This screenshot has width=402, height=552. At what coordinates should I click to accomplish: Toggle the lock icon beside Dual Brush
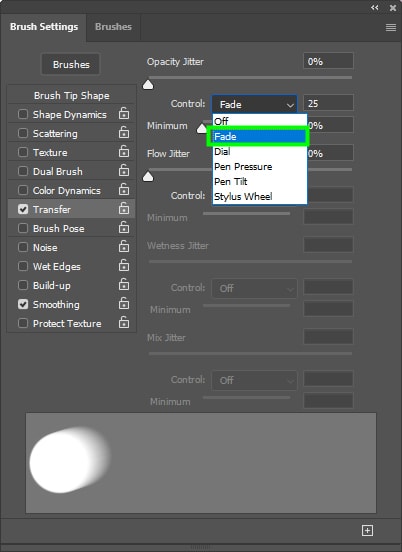coord(124,171)
